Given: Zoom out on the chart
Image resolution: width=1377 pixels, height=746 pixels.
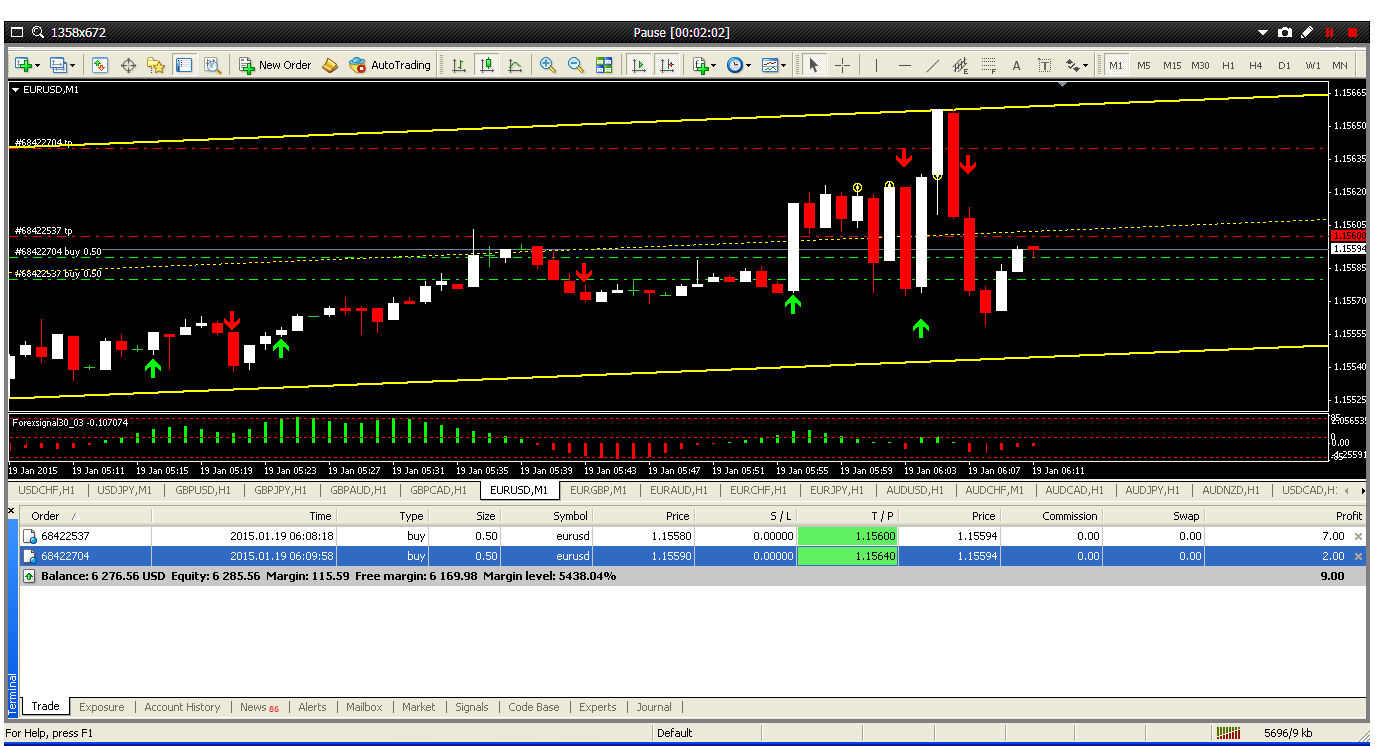Looking at the screenshot, I should click(576, 65).
